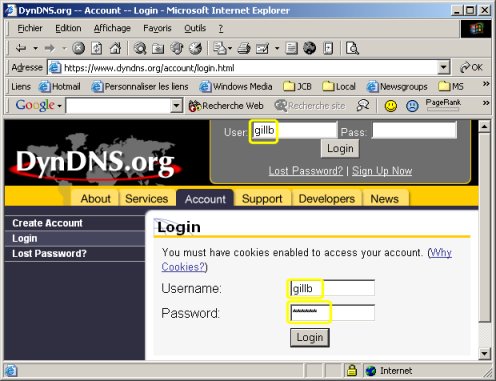Click the OK go button

(471, 68)
